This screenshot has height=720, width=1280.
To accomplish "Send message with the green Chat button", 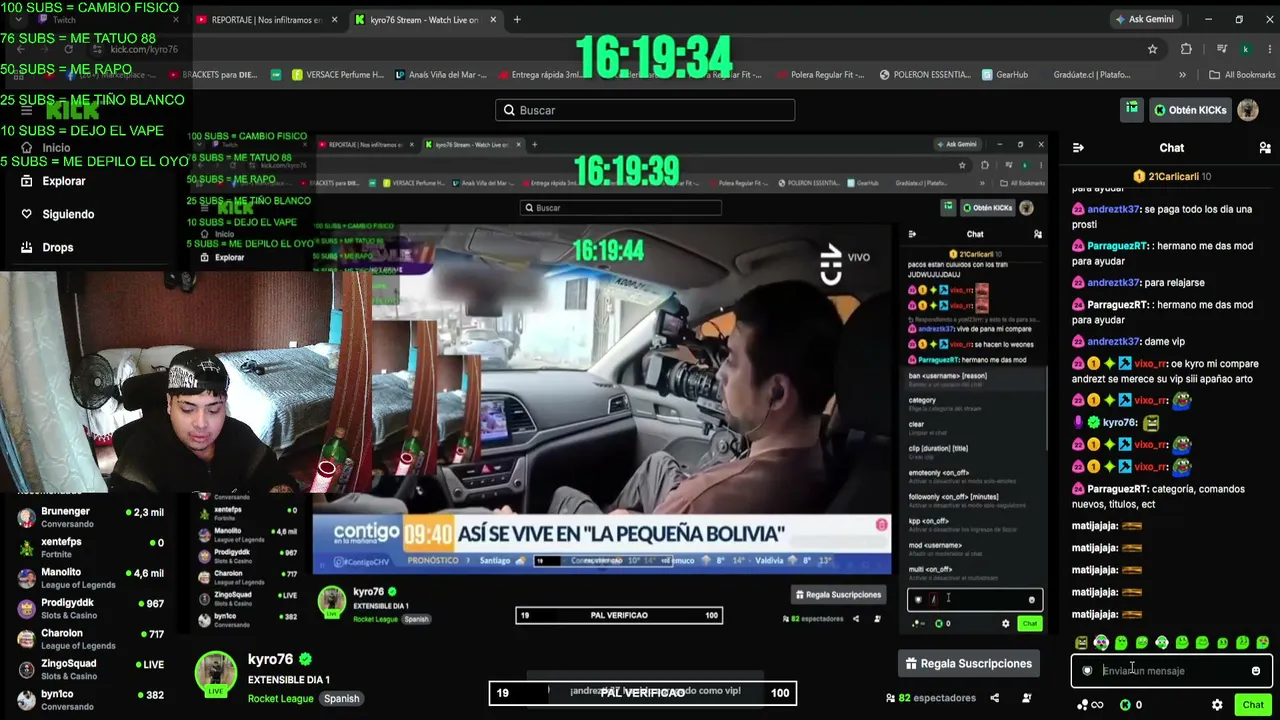I will tap(1253, 705).
